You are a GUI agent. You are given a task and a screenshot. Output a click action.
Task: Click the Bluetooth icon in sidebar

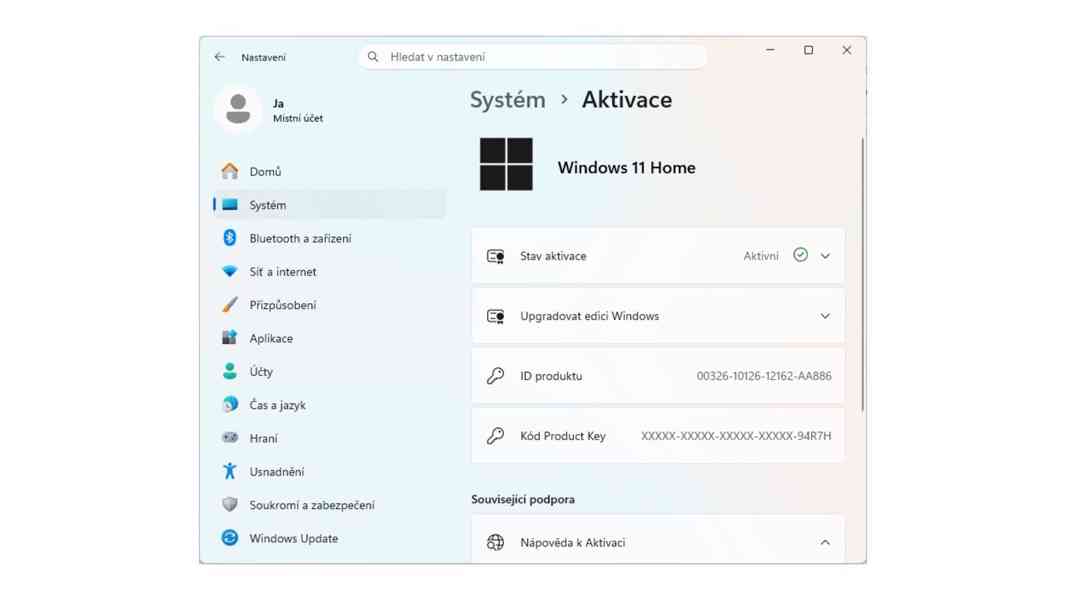[230, 238]
